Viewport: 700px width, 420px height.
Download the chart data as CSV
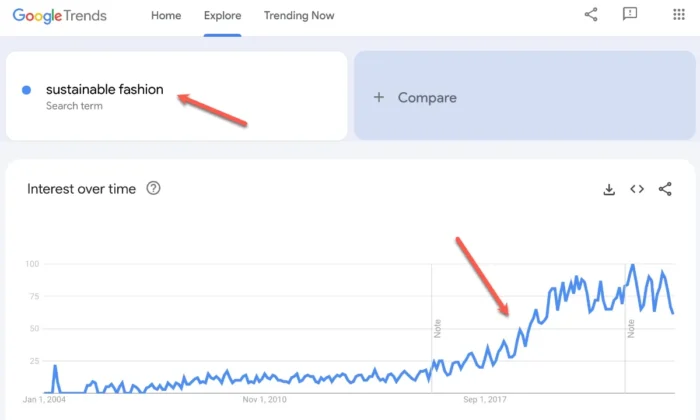tap(608, 189)
